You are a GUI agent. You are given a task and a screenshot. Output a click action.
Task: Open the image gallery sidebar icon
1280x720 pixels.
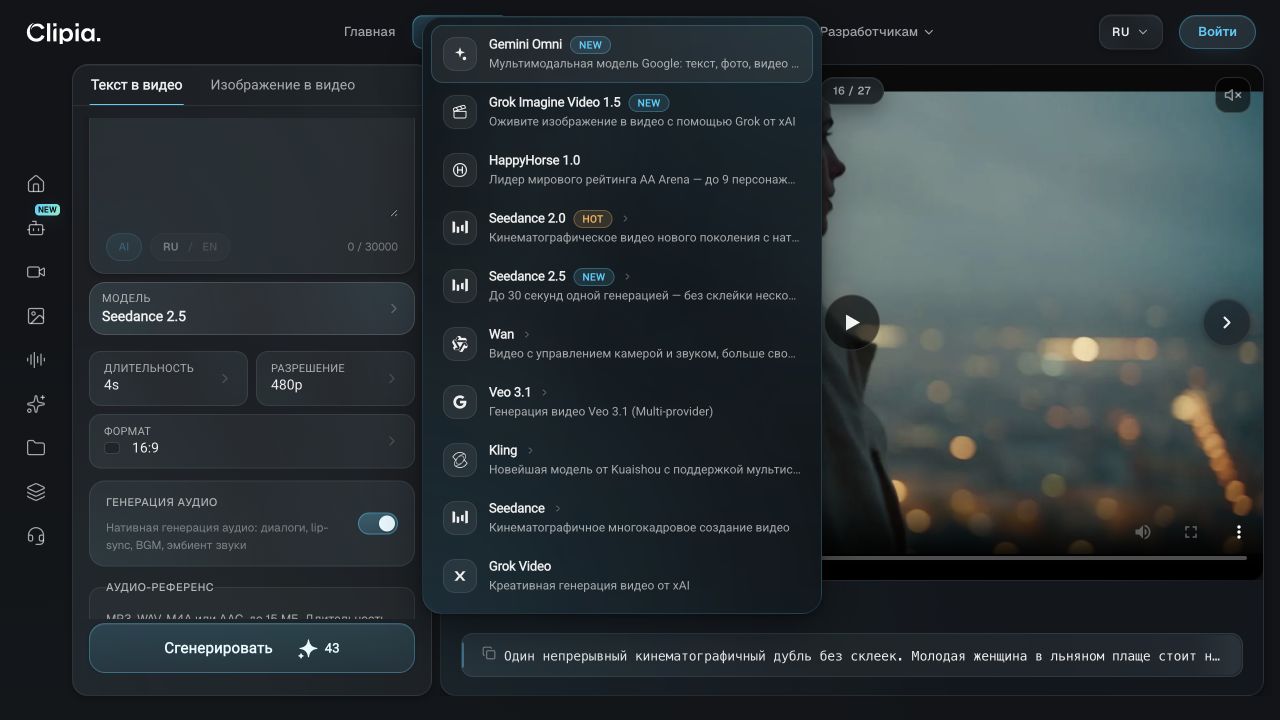36,316
